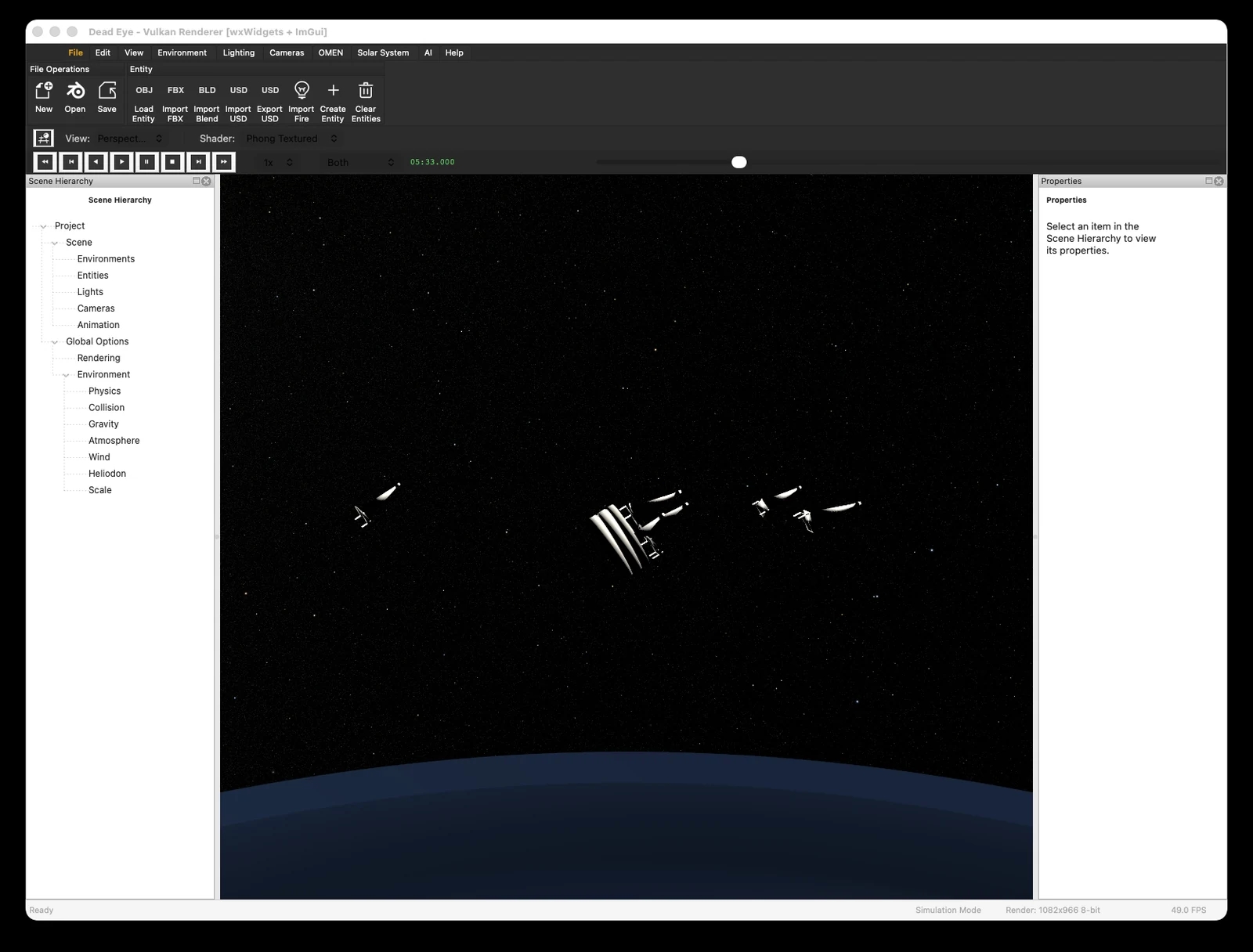1253x952 pixels.
Task: Click the Import Fire icon
Action: [x=302, y=90]
